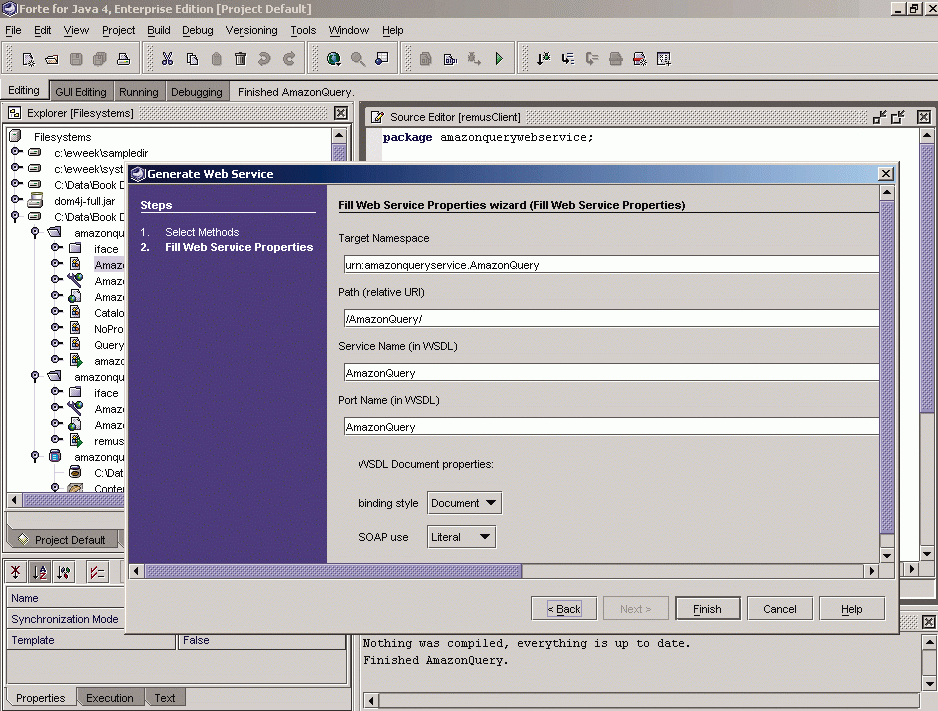Click the Undo arrow icon
The height and width of the screenshot is (711, 938).
(264, 59)
